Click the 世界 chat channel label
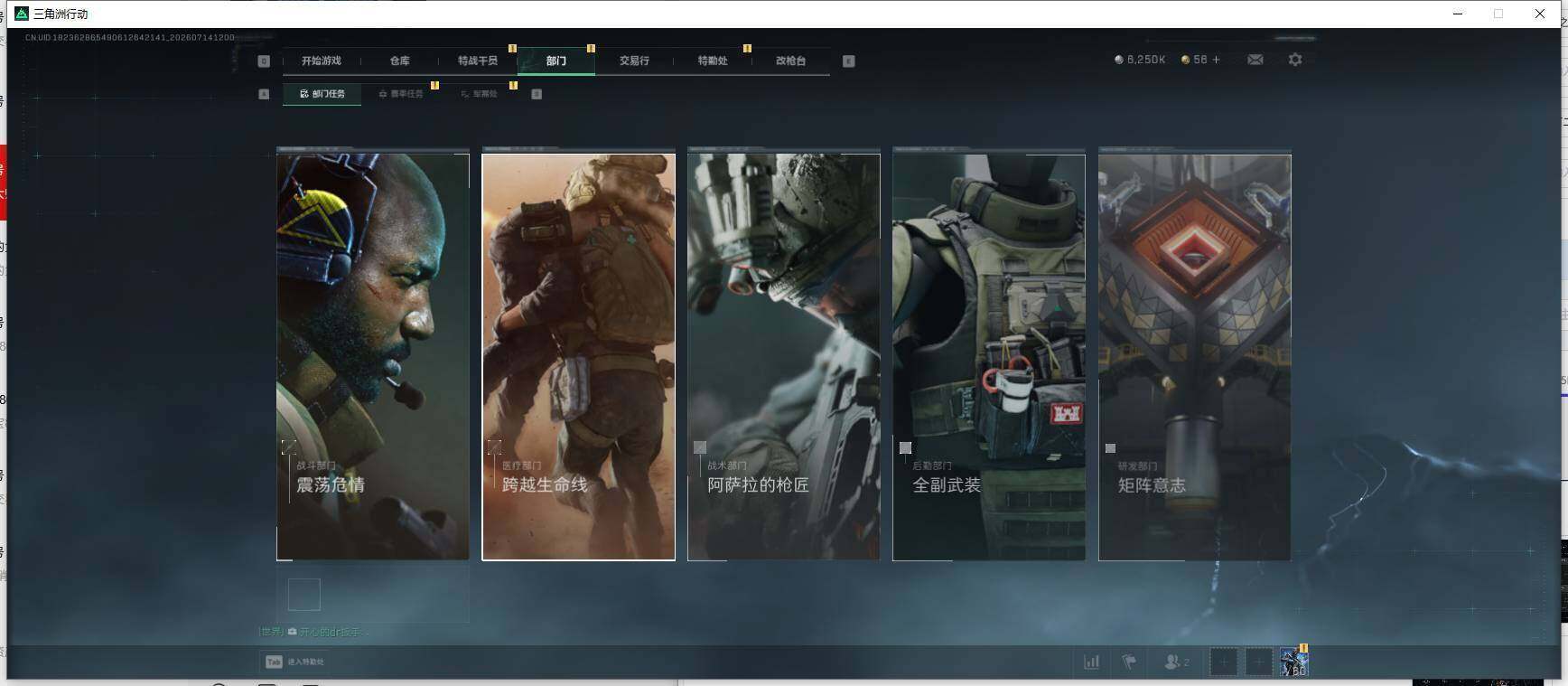 click(x=271, y=632)
